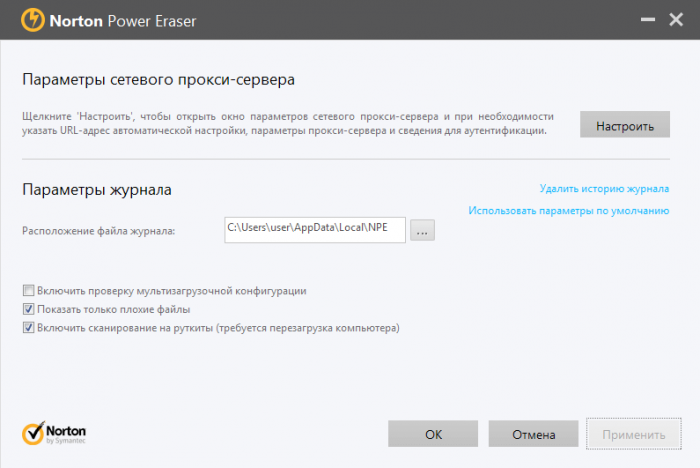Close the Norton Power Eraser window
Viewport: 700px width, 468px height.
(676, 19)
